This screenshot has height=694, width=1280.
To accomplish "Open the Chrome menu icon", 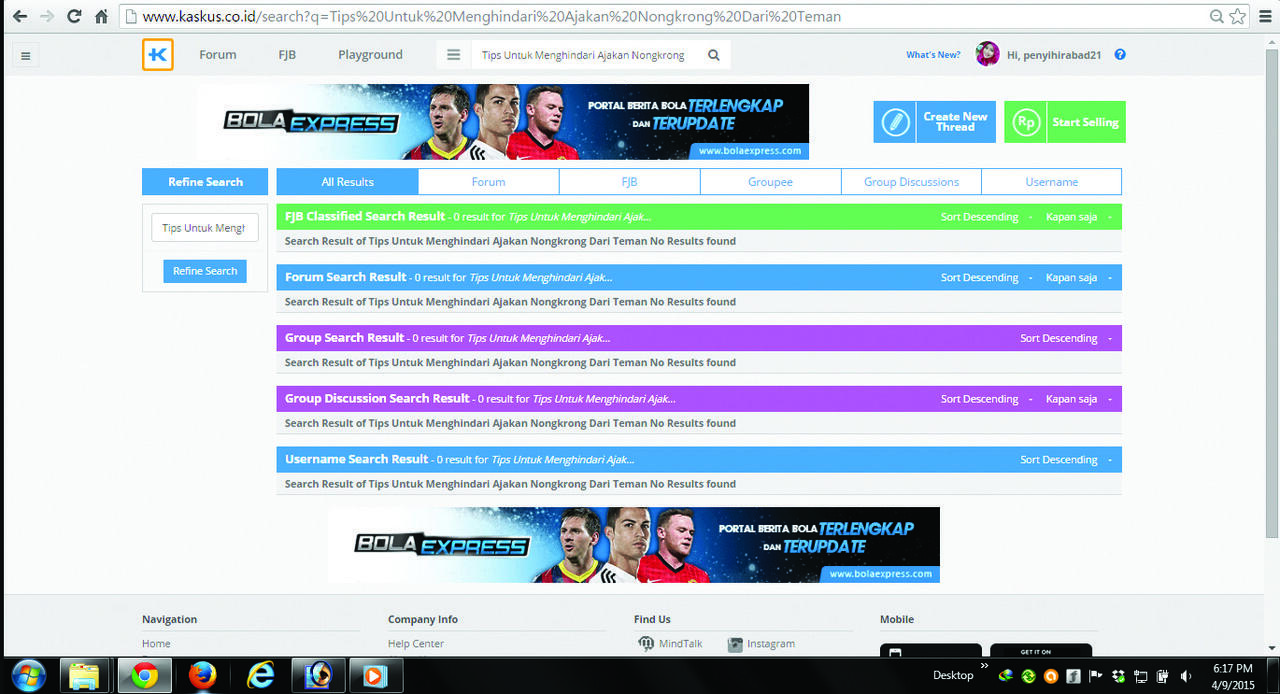I will (1264, 16).
